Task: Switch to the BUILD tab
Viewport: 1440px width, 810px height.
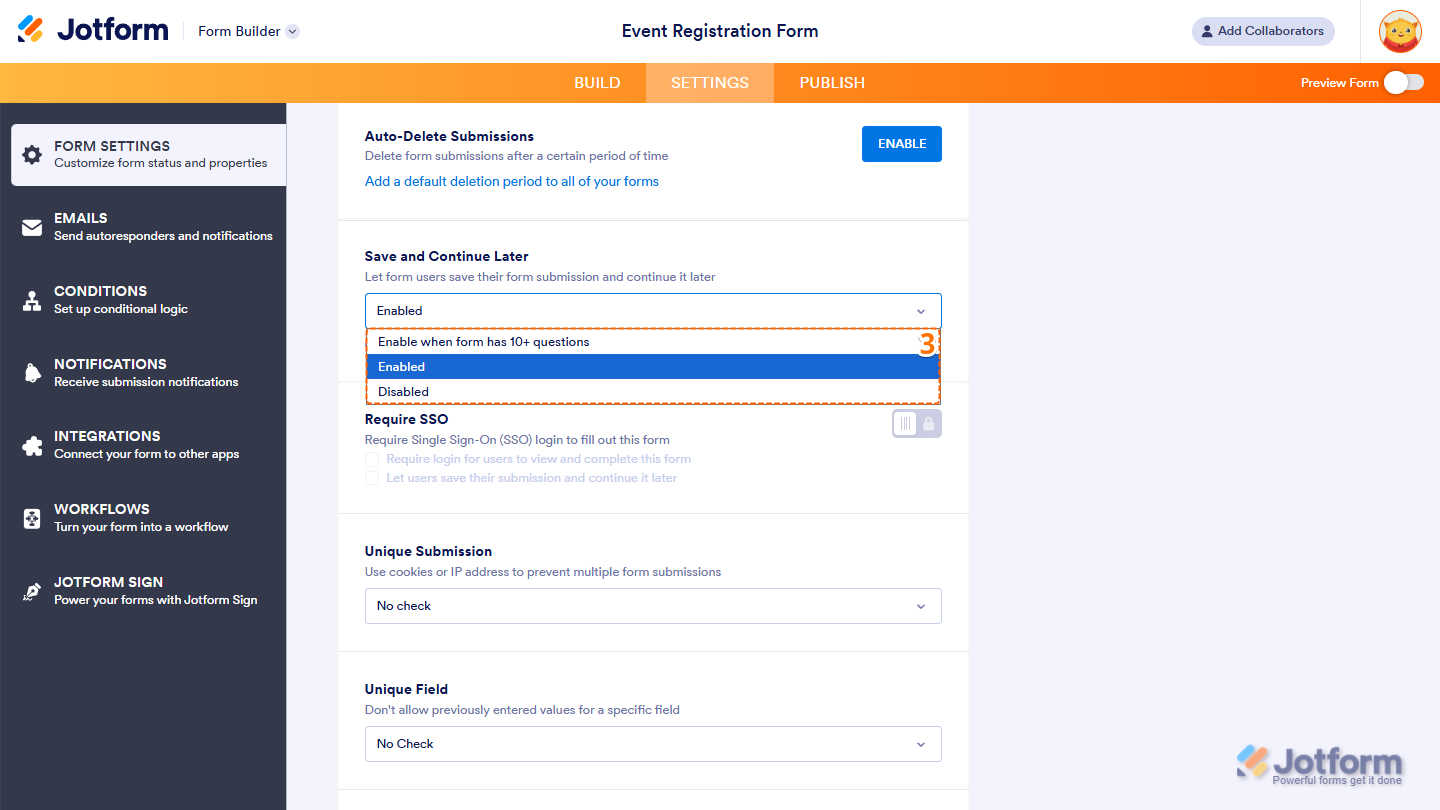Action: tap(597, 83)
